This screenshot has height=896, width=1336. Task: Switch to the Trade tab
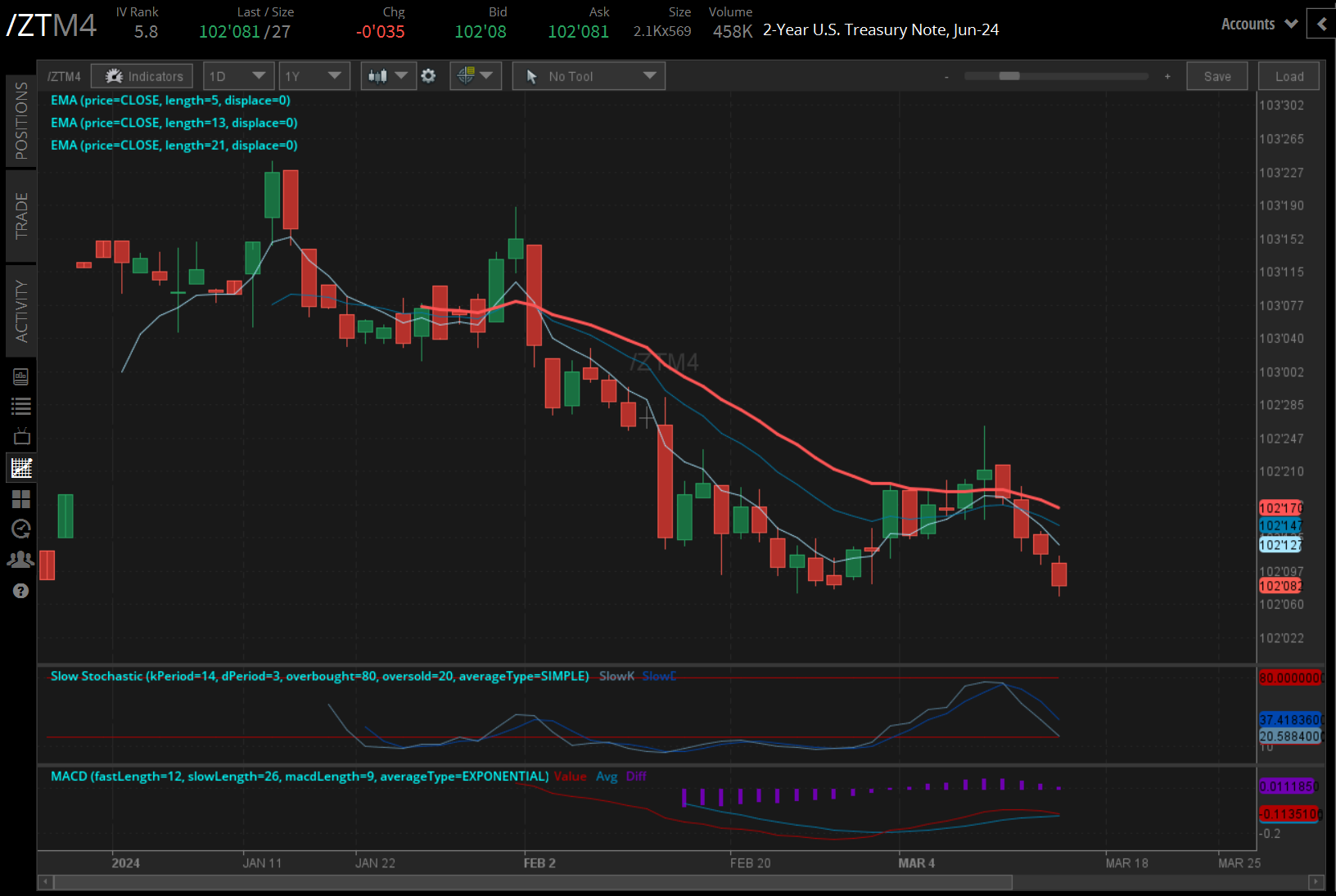(21, 215)
